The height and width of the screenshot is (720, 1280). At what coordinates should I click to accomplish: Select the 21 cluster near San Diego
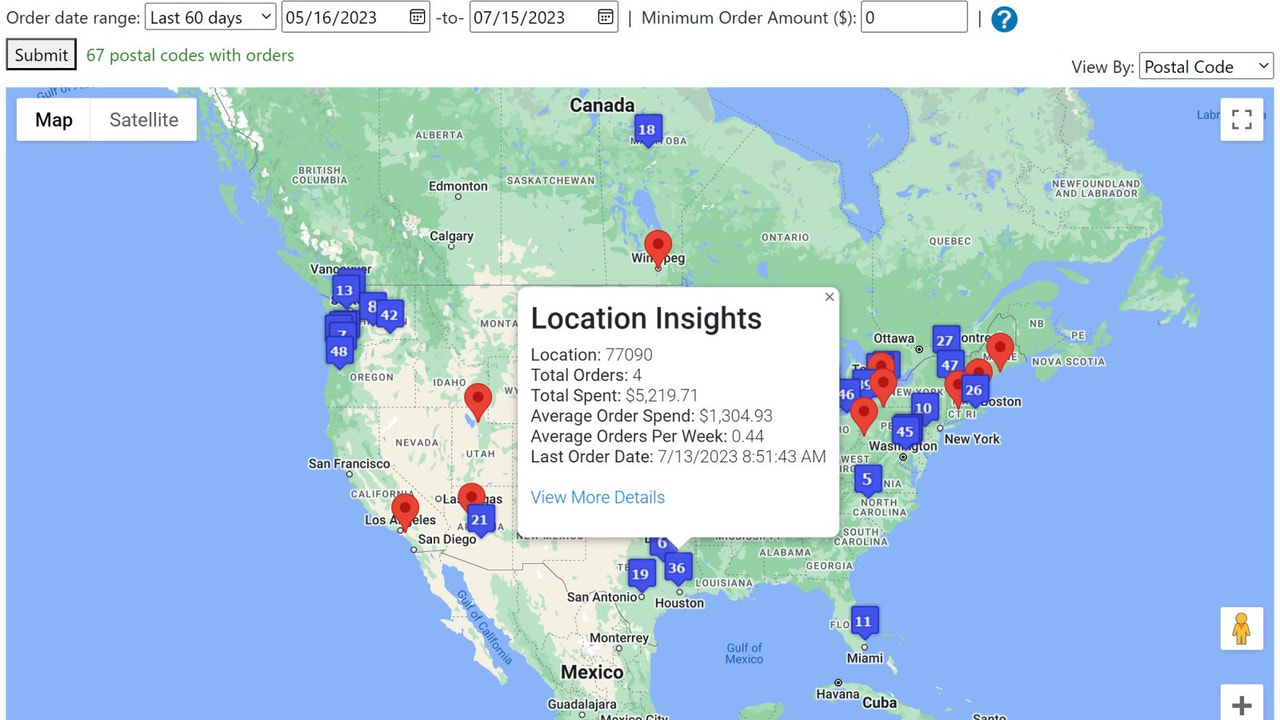click(x=479, y=518)
